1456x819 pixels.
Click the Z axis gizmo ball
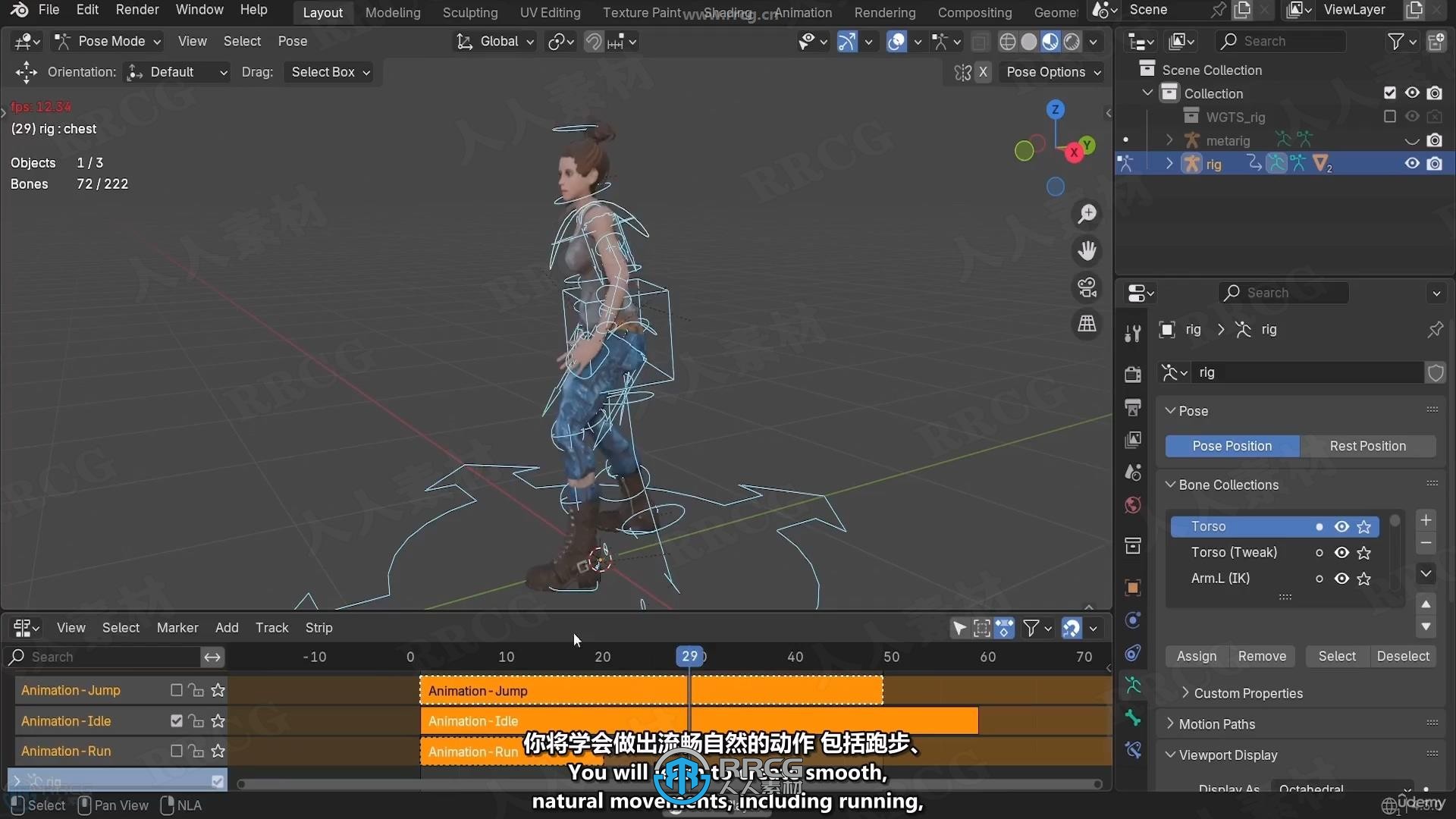(1055, 110)
